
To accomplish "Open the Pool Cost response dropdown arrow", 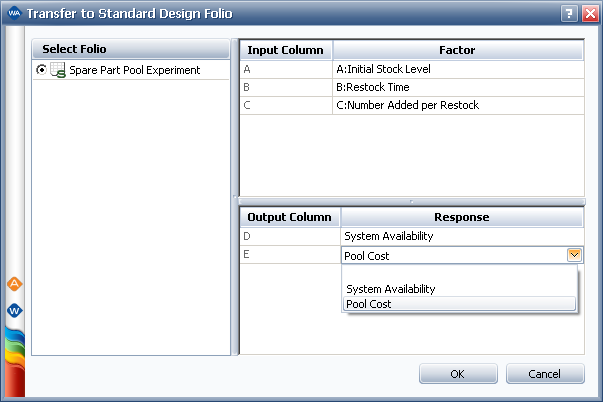I will [x=574, y=255].
